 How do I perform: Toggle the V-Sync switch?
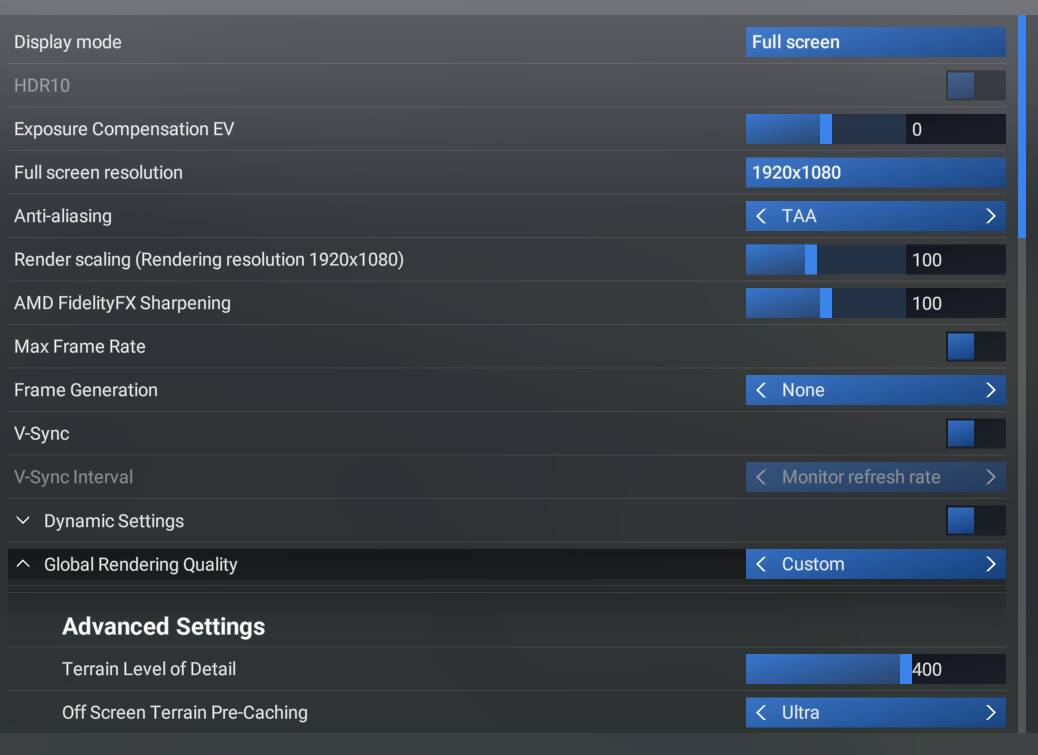point(975,434)
